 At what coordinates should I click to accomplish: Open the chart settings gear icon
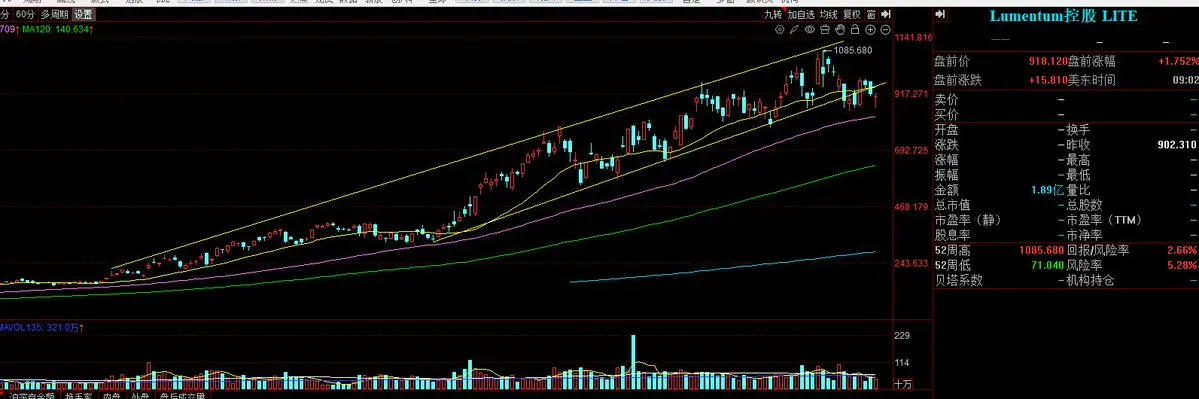point(780,30)
